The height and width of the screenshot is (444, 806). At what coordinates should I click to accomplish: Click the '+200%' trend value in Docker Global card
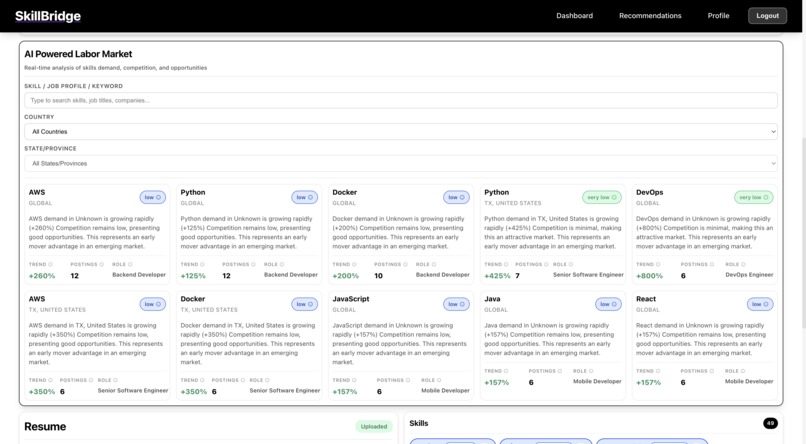345,276
